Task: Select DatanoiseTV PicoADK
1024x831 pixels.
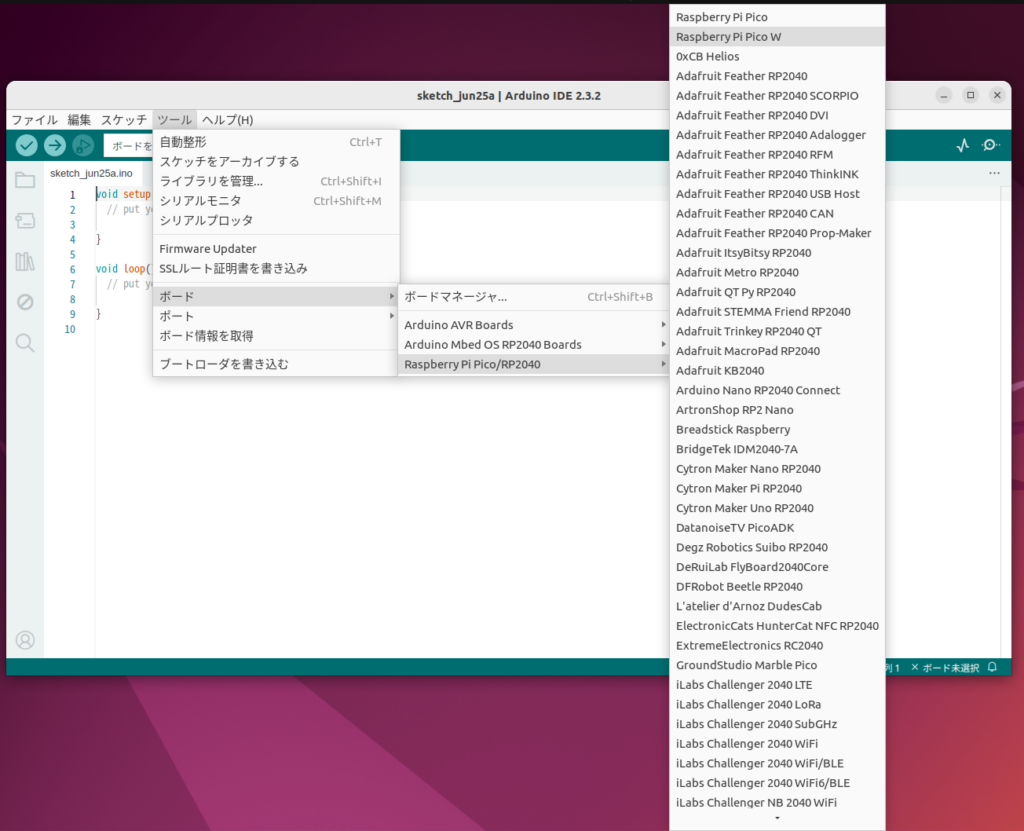Action: (777, 527)
